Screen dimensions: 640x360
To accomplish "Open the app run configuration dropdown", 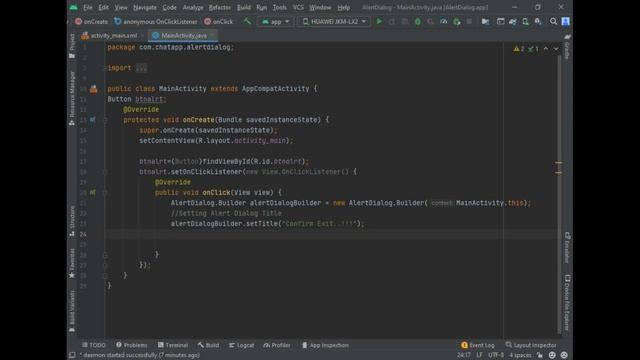I will (x=276, y=21).
